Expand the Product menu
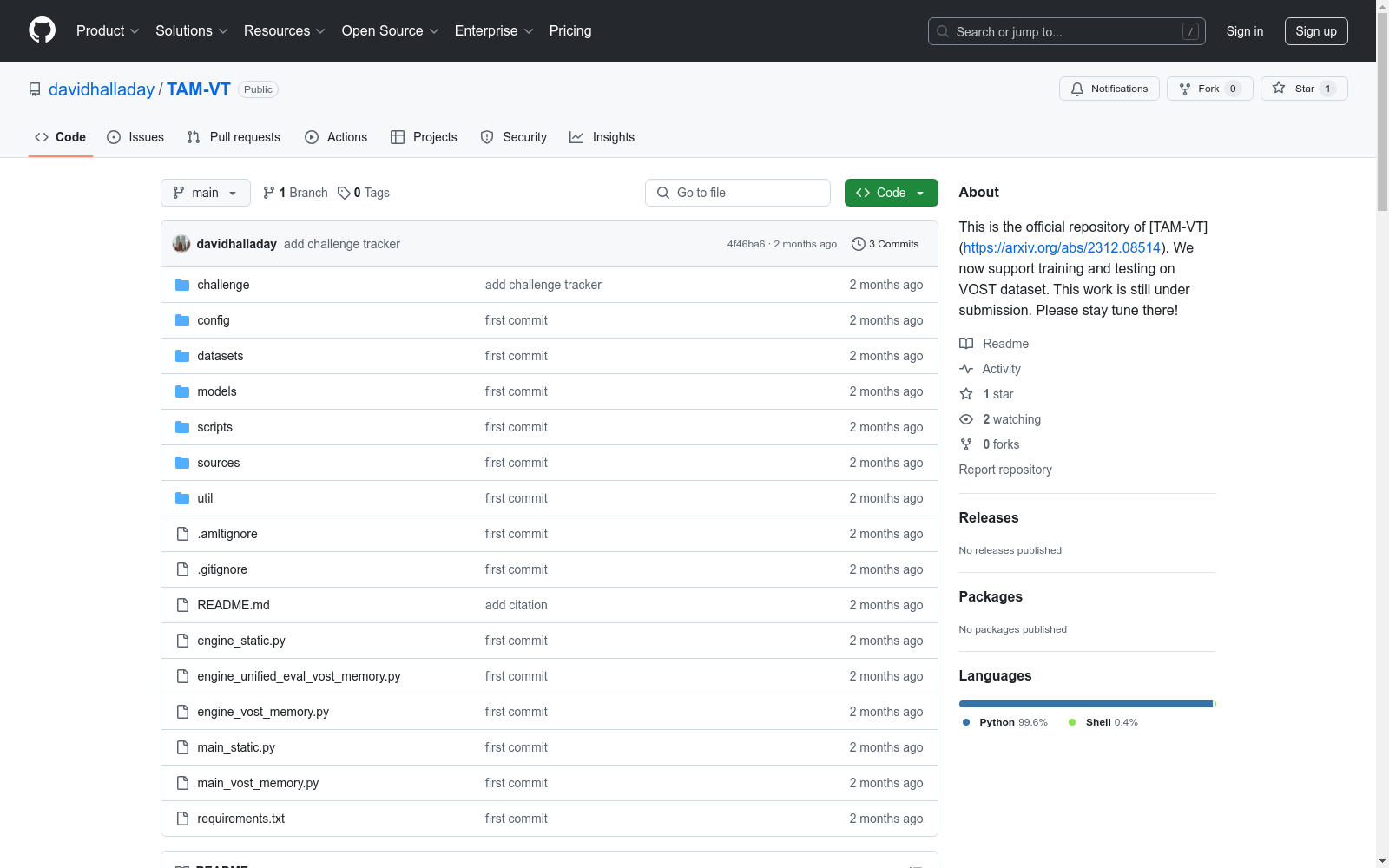 coord(107,31)
